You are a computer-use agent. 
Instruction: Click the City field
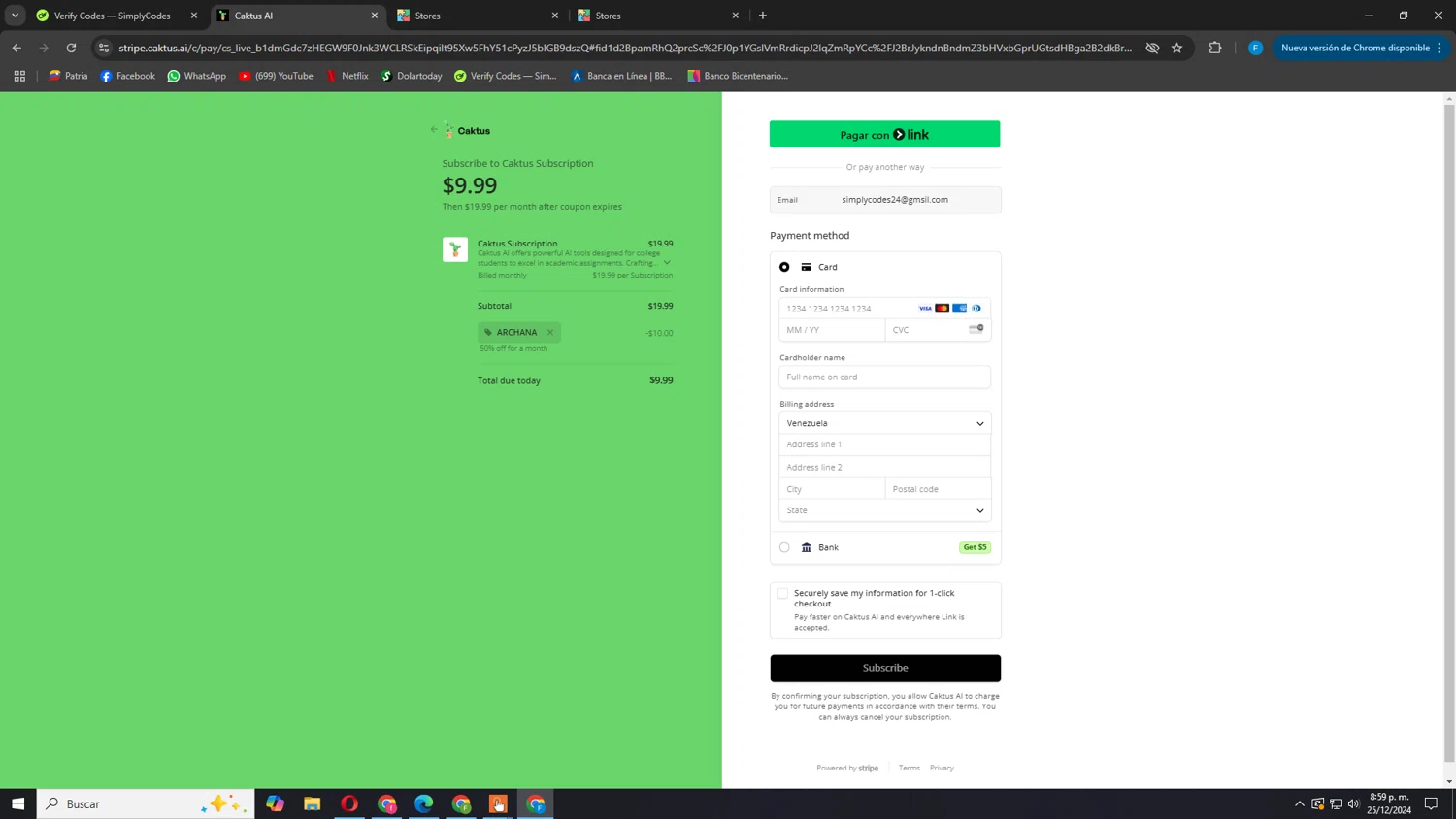click(832, 489)
